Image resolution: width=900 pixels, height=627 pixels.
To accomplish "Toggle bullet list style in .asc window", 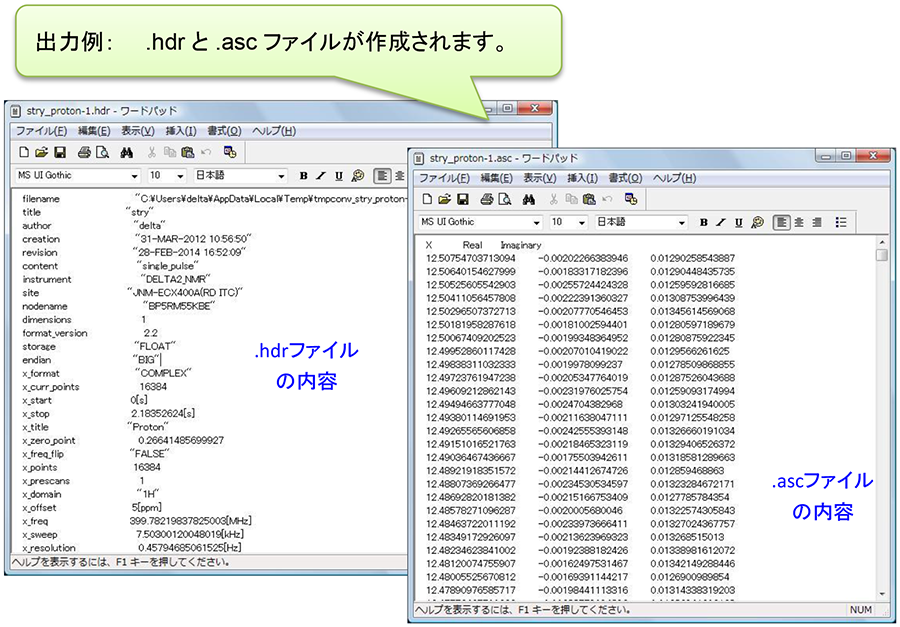I will pyautogui.click(x=841, y=222).
